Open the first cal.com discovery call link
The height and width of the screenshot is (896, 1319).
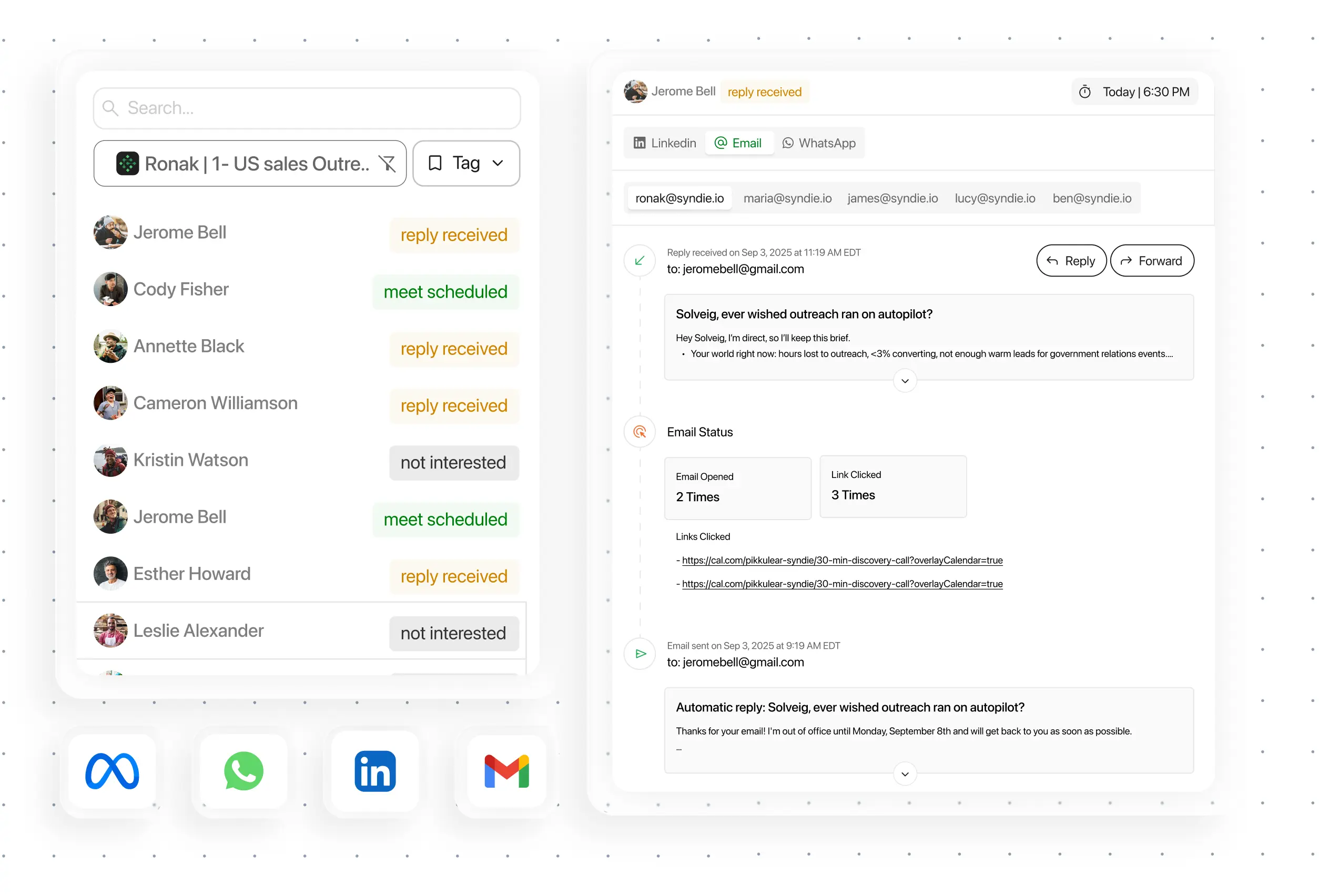pyautogui.click(x=841, y=560)
